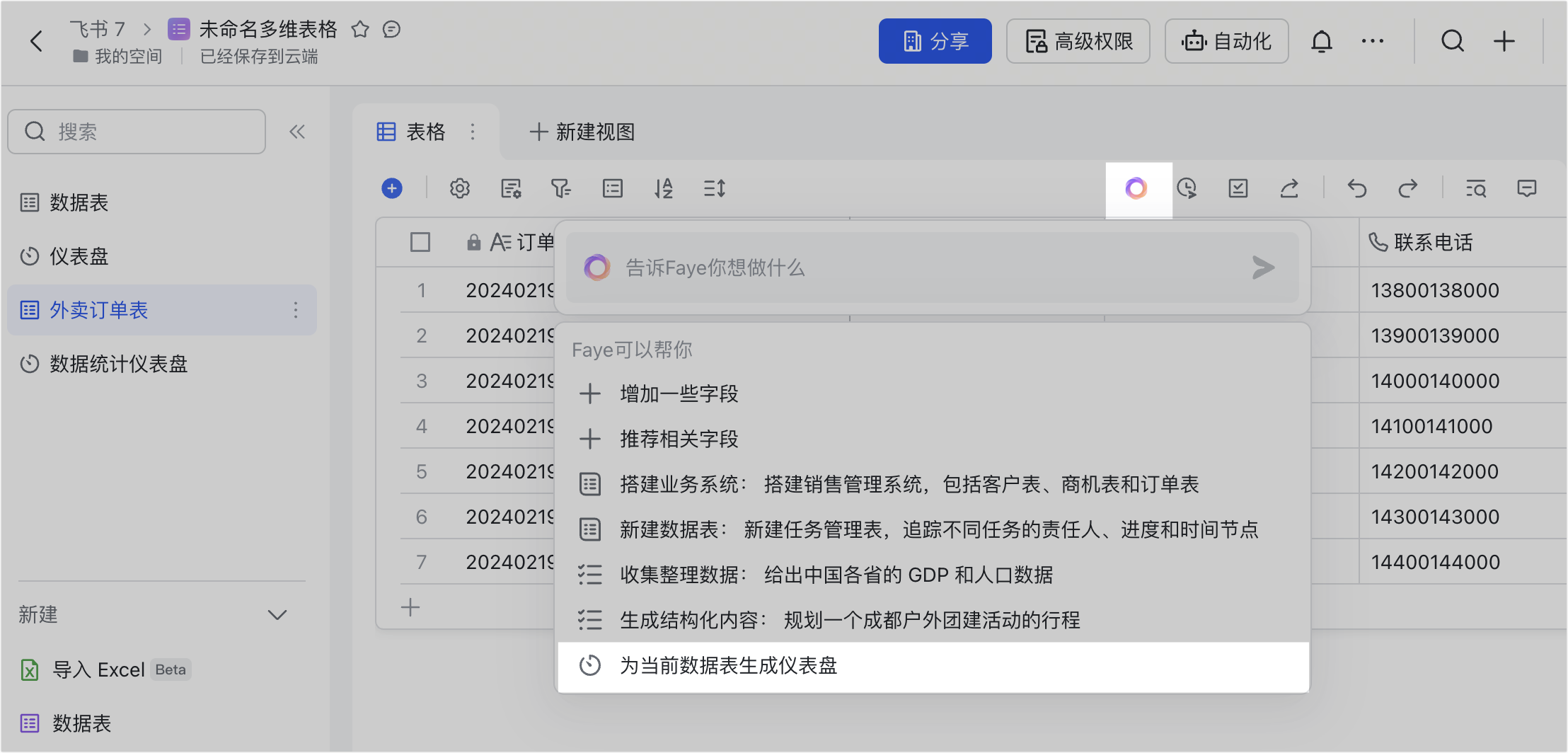Choose 新建数据表 task management suggestion
This screenshot has height=753, width=1568.
pos(934,529)
